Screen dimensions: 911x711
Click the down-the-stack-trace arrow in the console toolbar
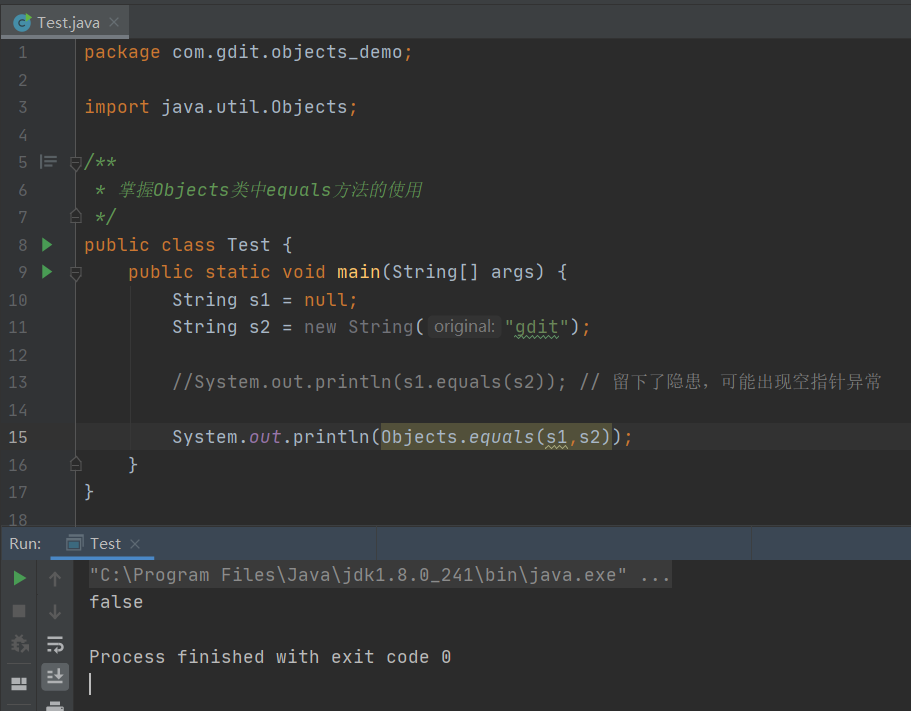(x=54, y=611)
